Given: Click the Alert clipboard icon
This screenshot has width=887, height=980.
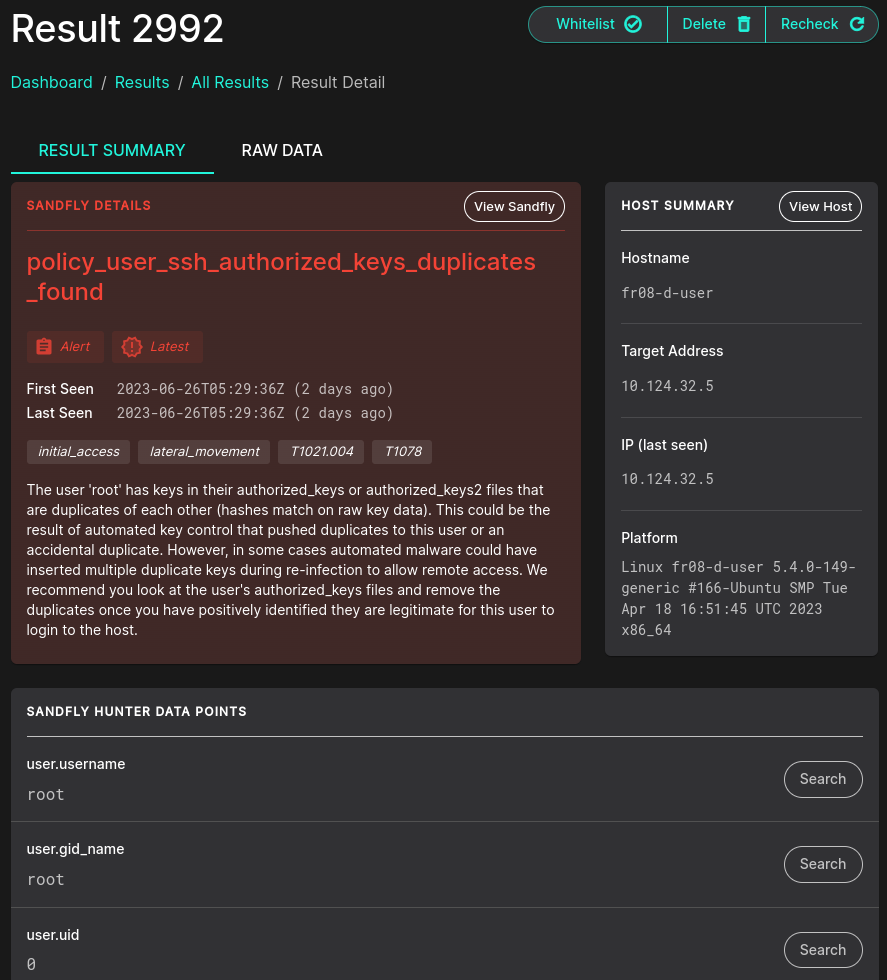Looking at the screenshot, I should click(x=44, y=346).
